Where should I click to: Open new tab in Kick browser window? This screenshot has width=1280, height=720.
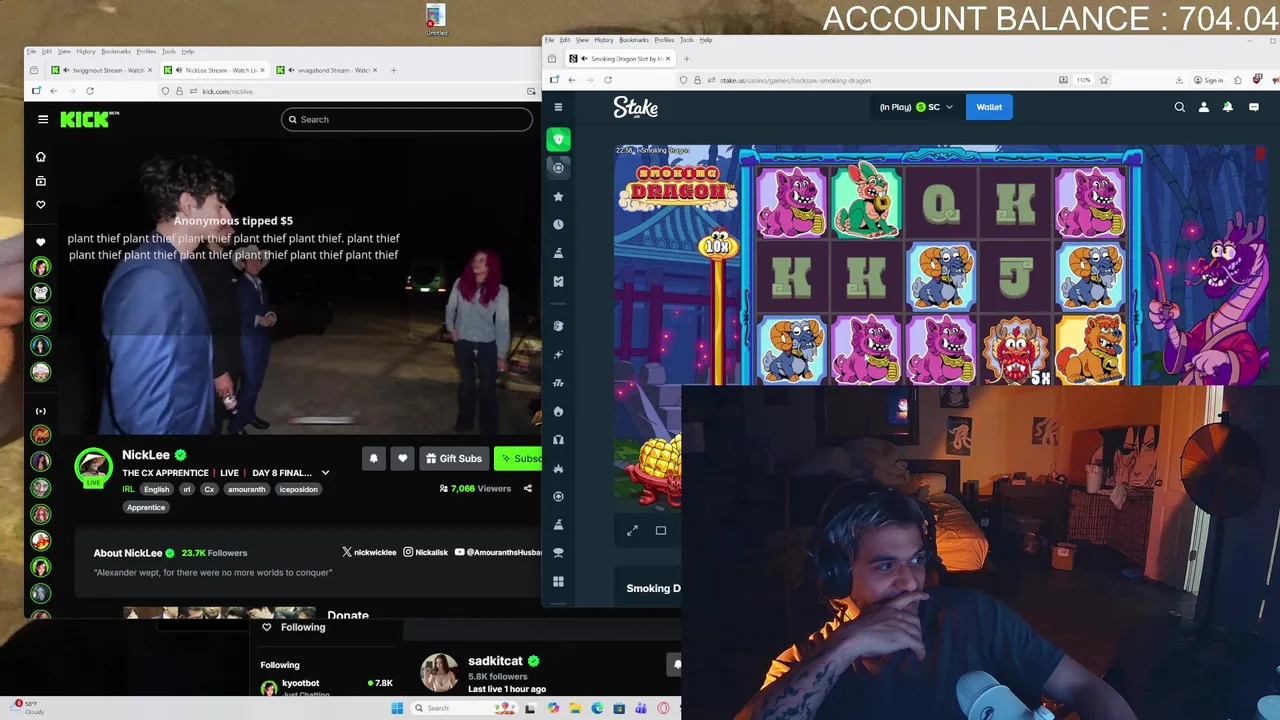[x=394, y=70]
